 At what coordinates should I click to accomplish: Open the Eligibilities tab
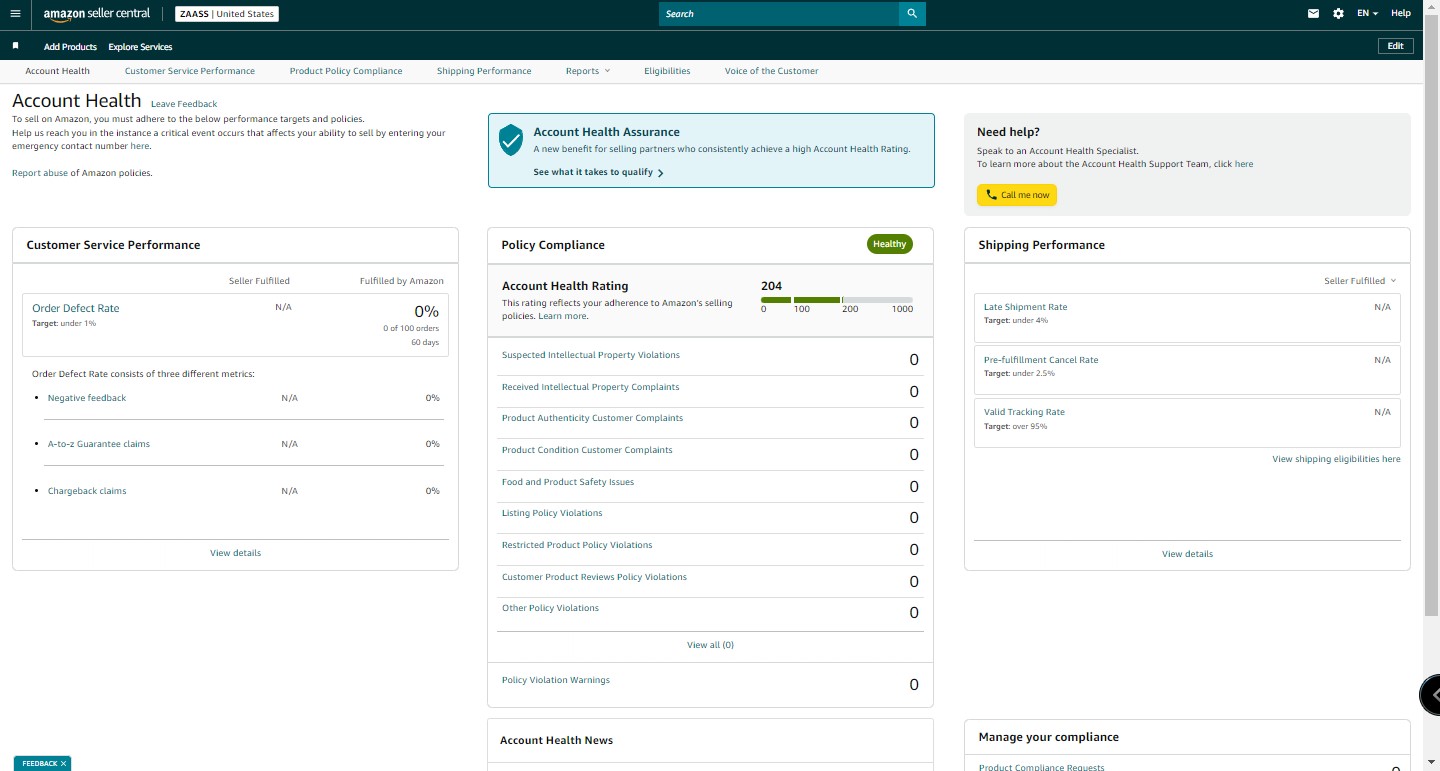tap(667, 71)
